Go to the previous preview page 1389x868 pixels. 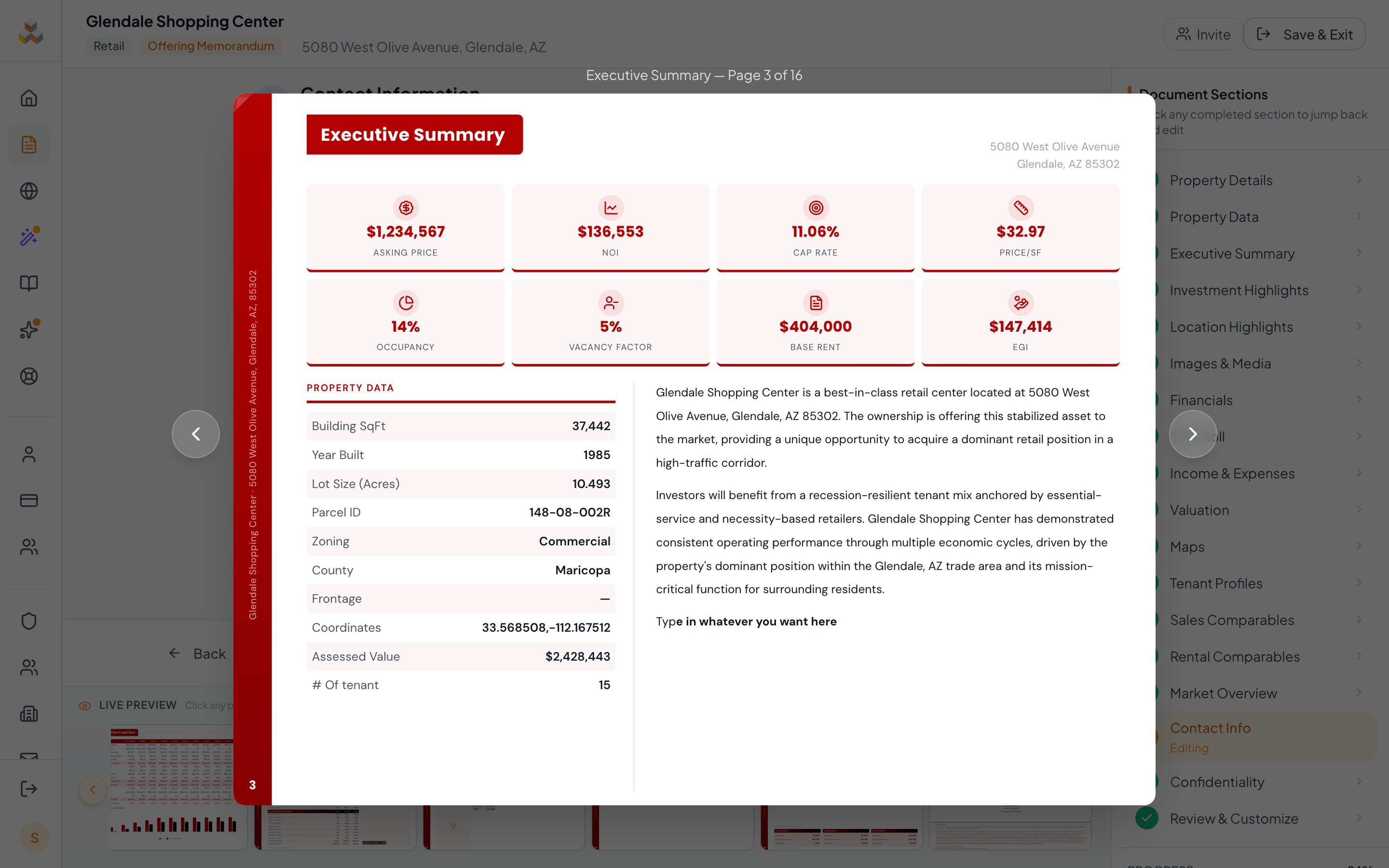point(196,434)
